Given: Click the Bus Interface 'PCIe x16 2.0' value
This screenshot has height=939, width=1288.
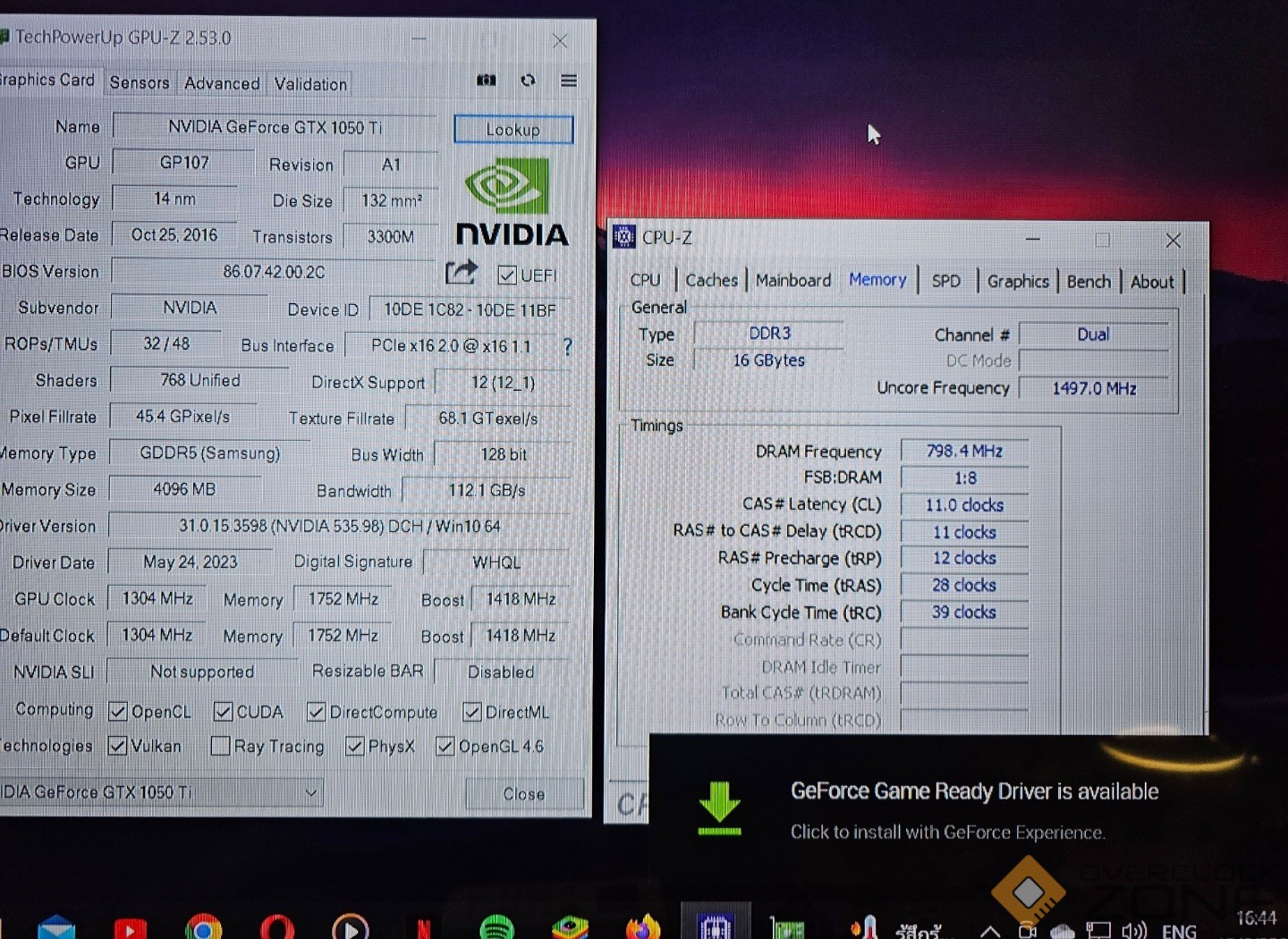Looking at the screenshot, I should tap(452, 346).
